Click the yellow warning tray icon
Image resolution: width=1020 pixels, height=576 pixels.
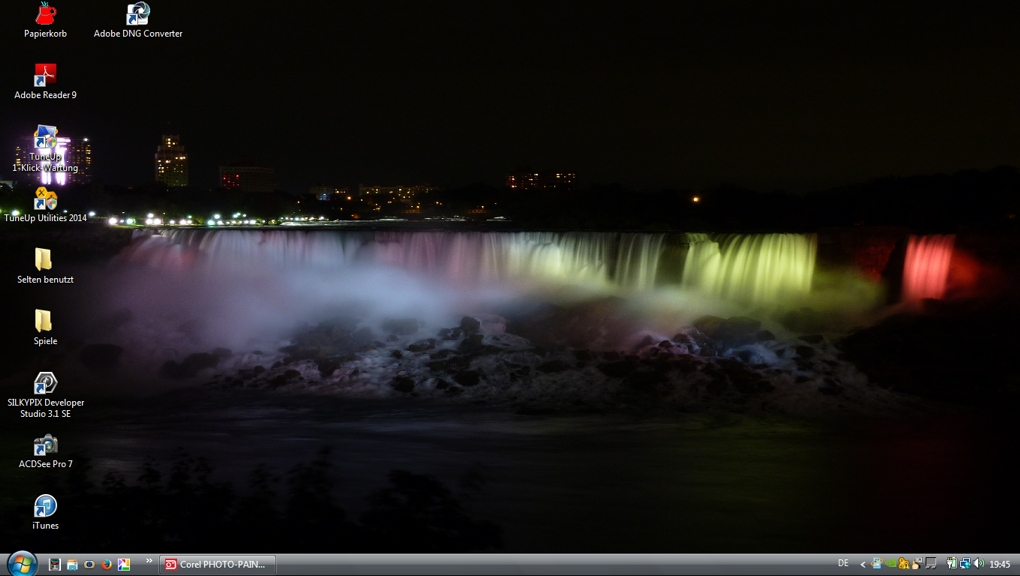coord(904,564)
